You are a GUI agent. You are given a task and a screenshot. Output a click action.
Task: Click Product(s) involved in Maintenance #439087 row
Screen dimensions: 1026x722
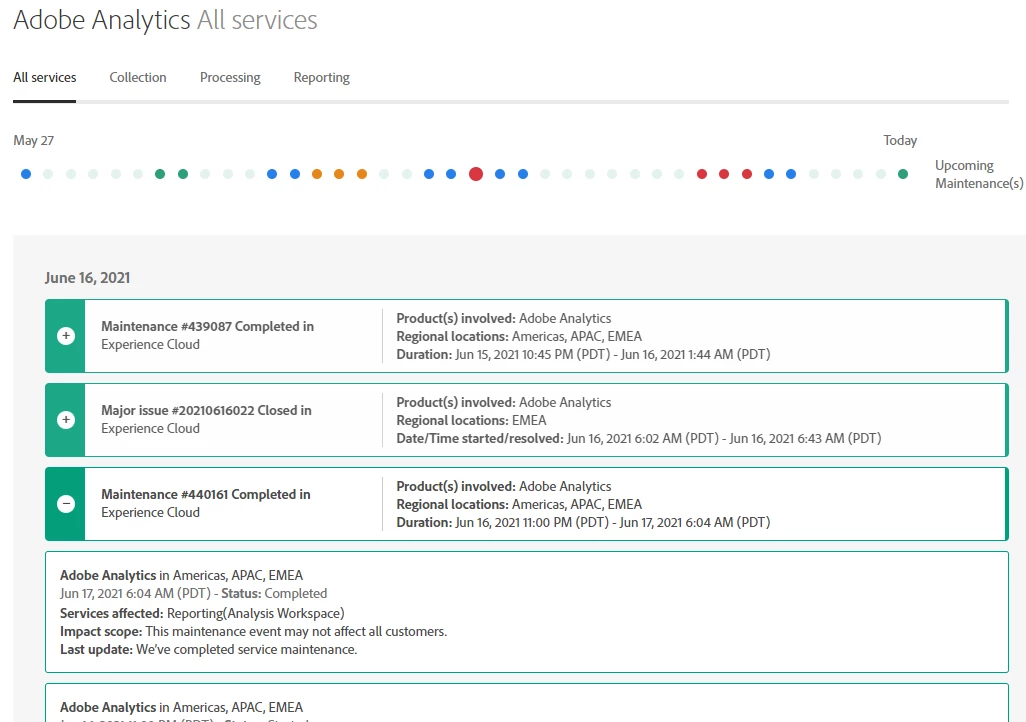coord(503,318)
